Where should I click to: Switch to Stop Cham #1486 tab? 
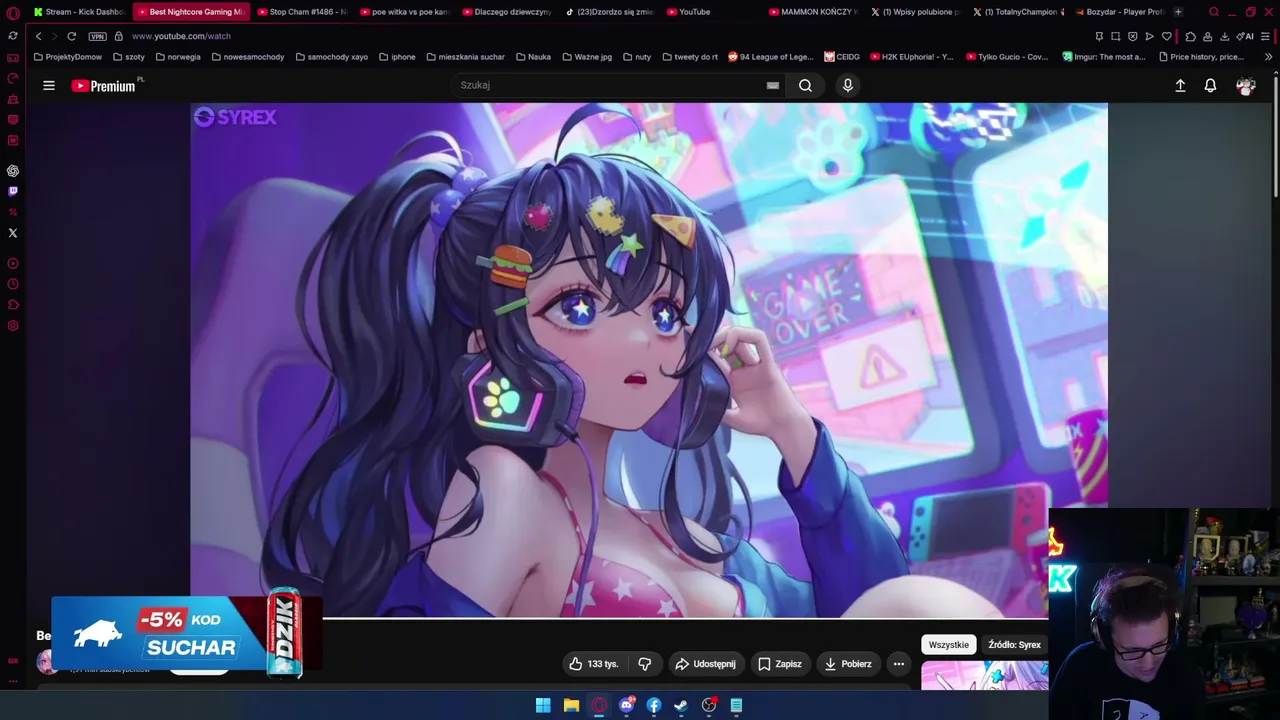coord(301,12)
